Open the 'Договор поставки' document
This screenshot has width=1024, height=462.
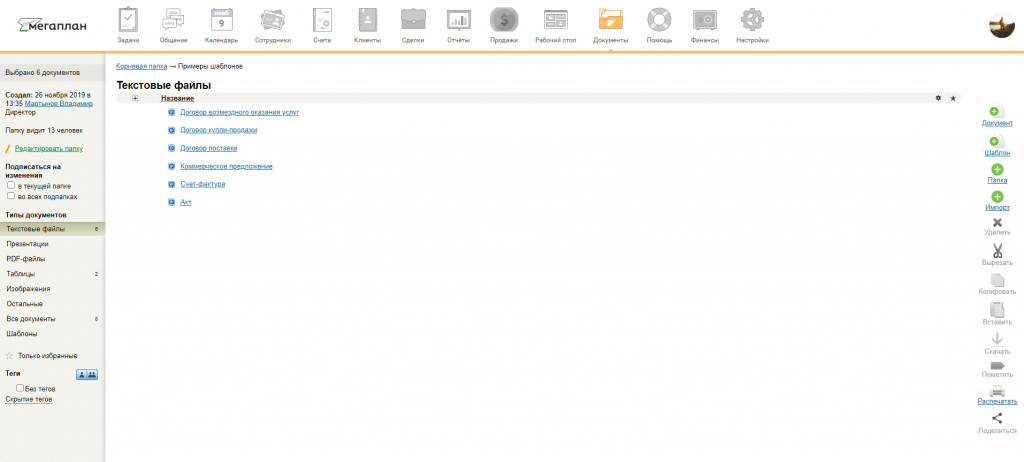point(208,148)
